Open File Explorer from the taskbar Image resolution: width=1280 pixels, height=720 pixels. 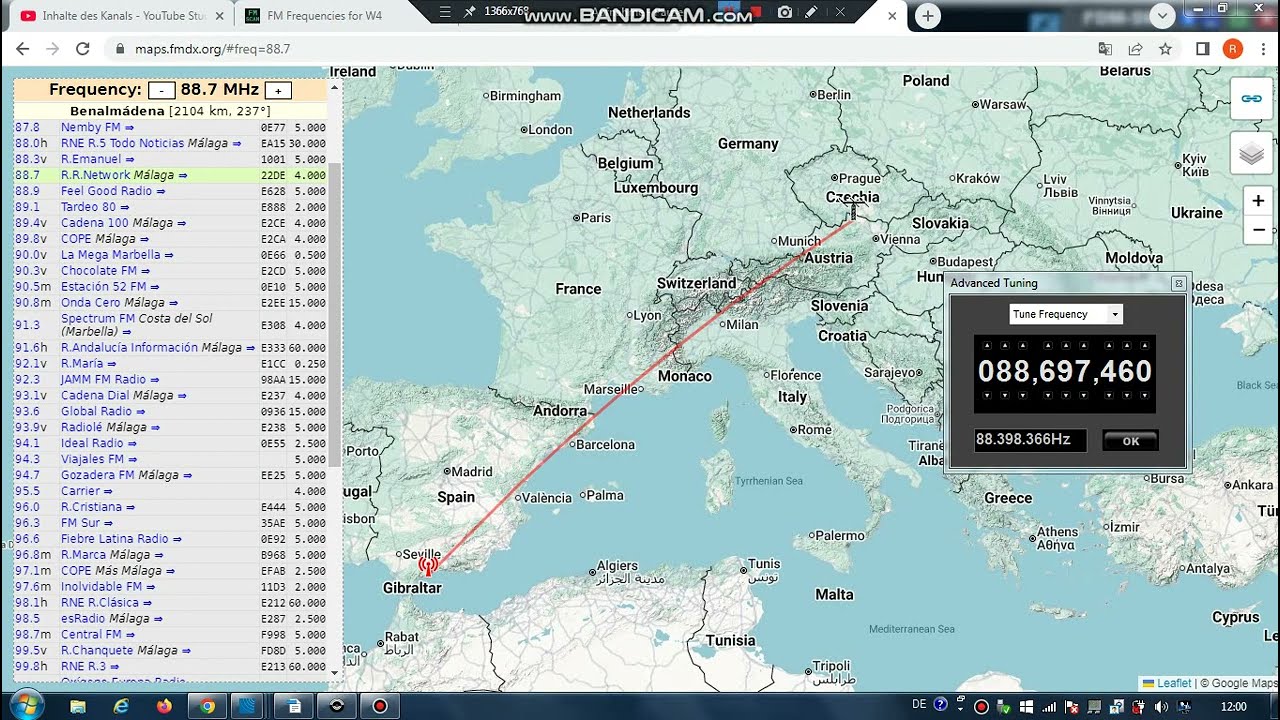78,706
